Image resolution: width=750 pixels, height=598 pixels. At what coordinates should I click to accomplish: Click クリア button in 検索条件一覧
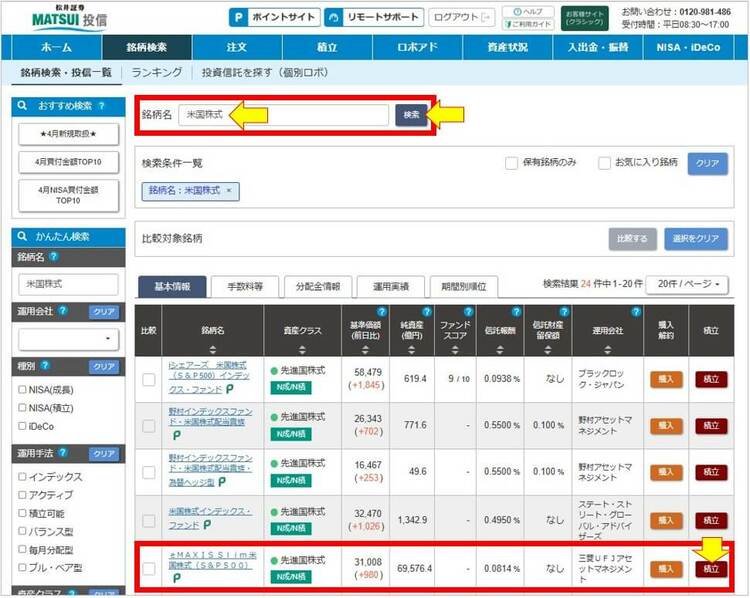(707, 164)
